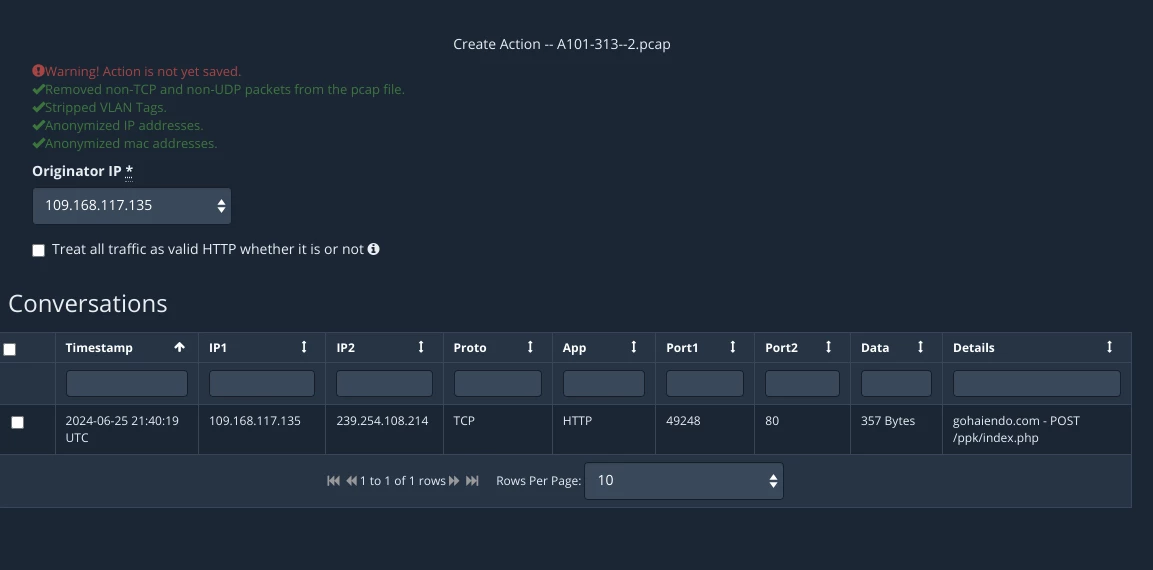Go to last page of rows
Viewport: 1153px width, 570px height.
tap(472, 480)
